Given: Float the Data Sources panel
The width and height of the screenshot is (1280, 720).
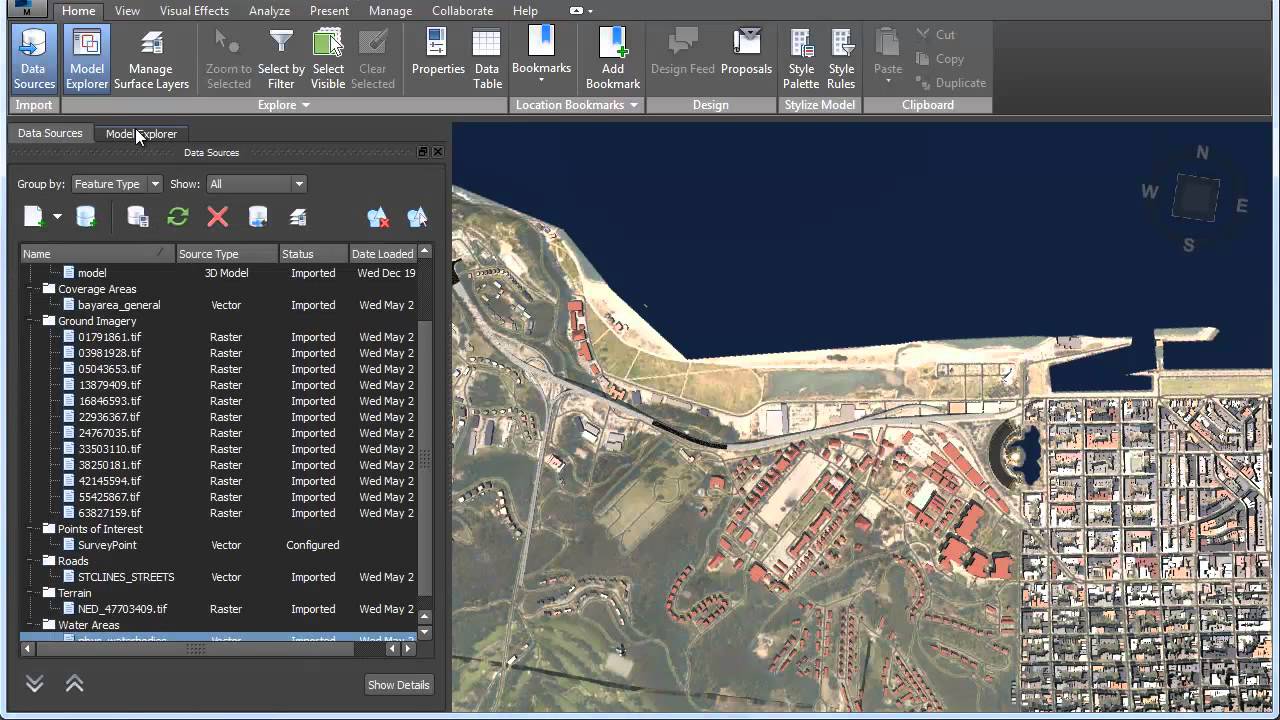Looking at the screenshot, I should click(423, 152).
